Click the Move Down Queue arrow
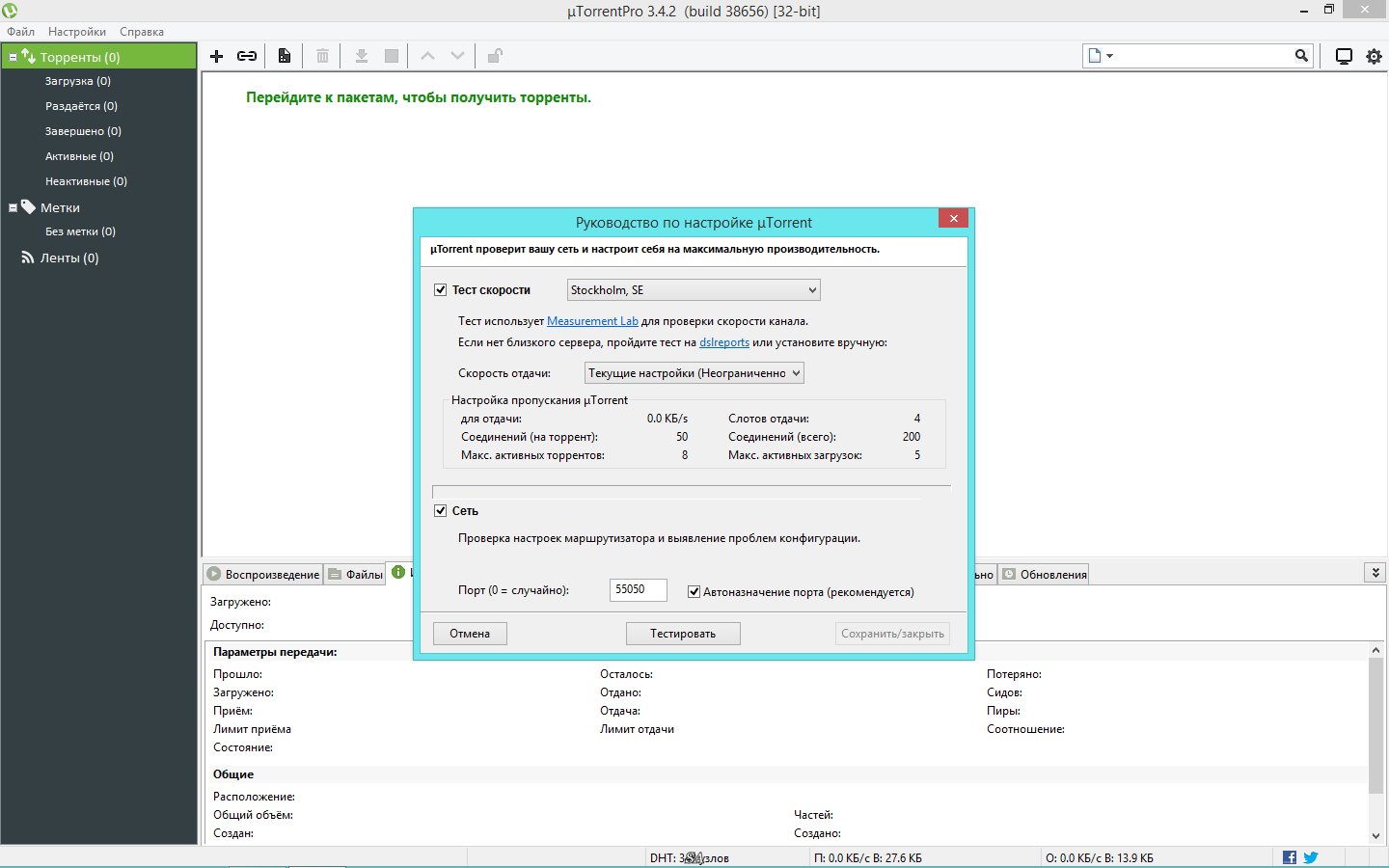Screen dimensions: 1389x868 pyautogui.click(x=457, y=56)
